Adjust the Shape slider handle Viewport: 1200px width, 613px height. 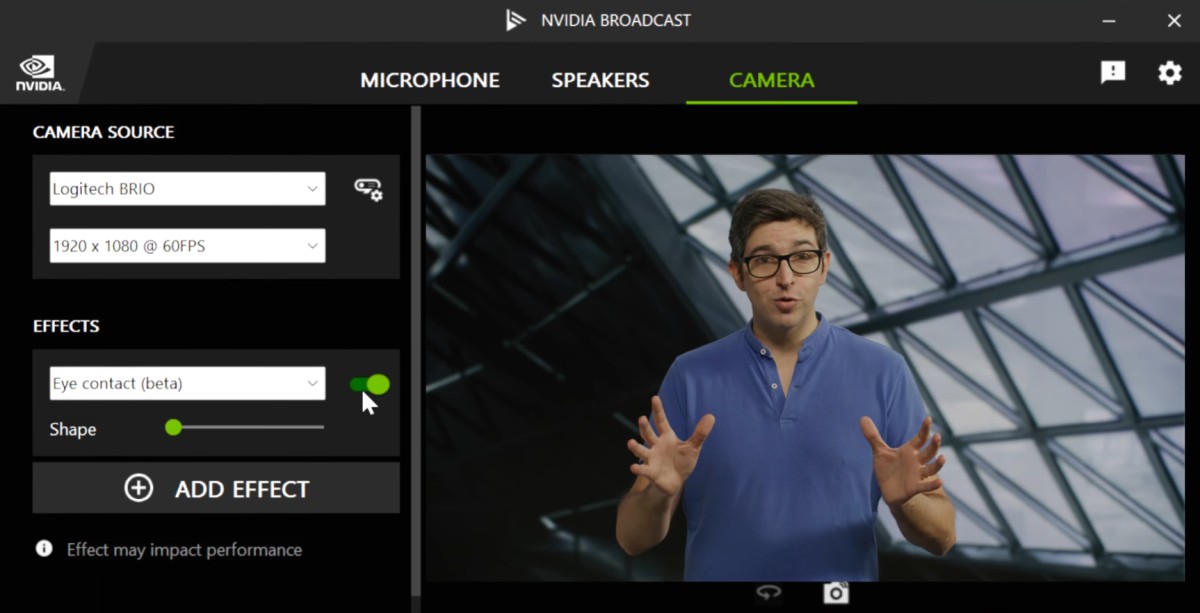pyautogui.click(x=173, y=428)
